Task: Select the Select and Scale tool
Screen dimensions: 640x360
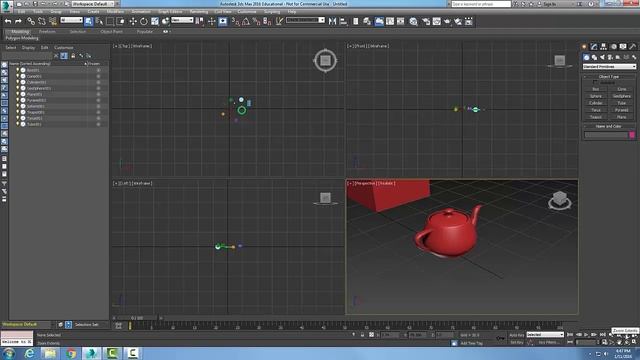Action: coord(155,21)
